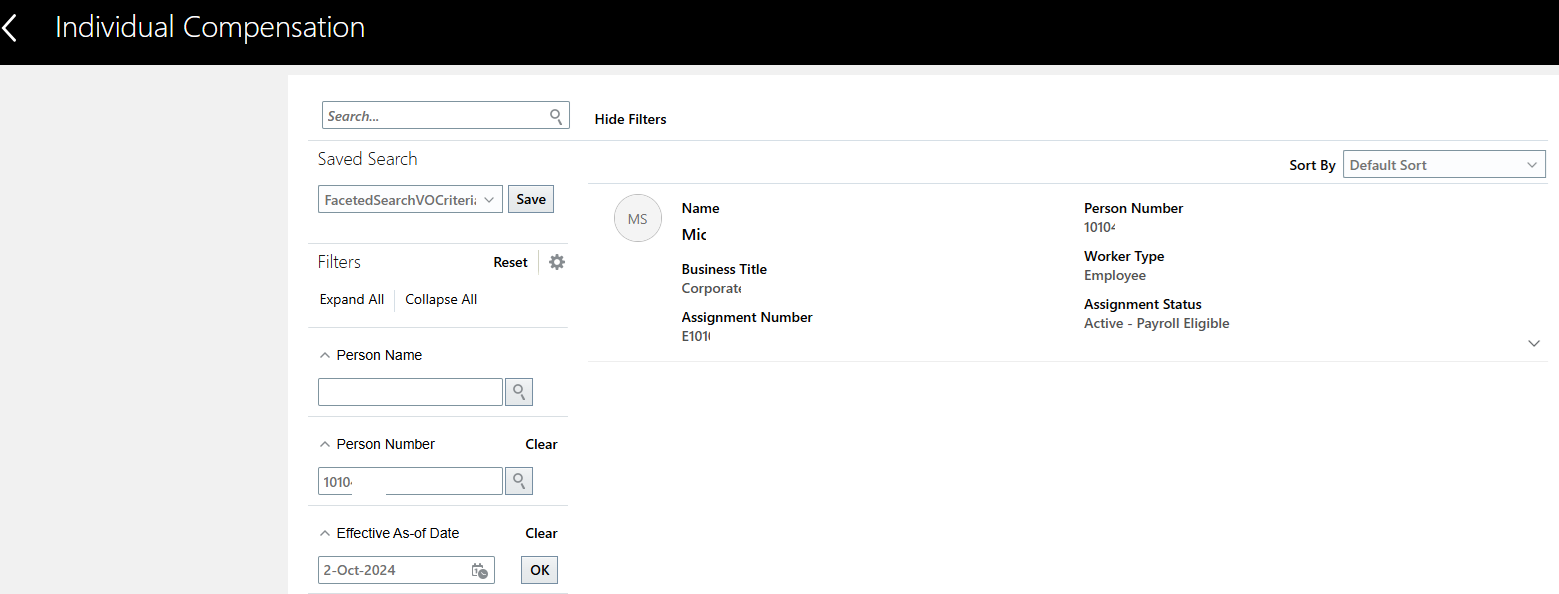Screen dimensions: 1559x594
Task: Click the magnifier beside Person Name field
Action: click(x=518, y=391)
